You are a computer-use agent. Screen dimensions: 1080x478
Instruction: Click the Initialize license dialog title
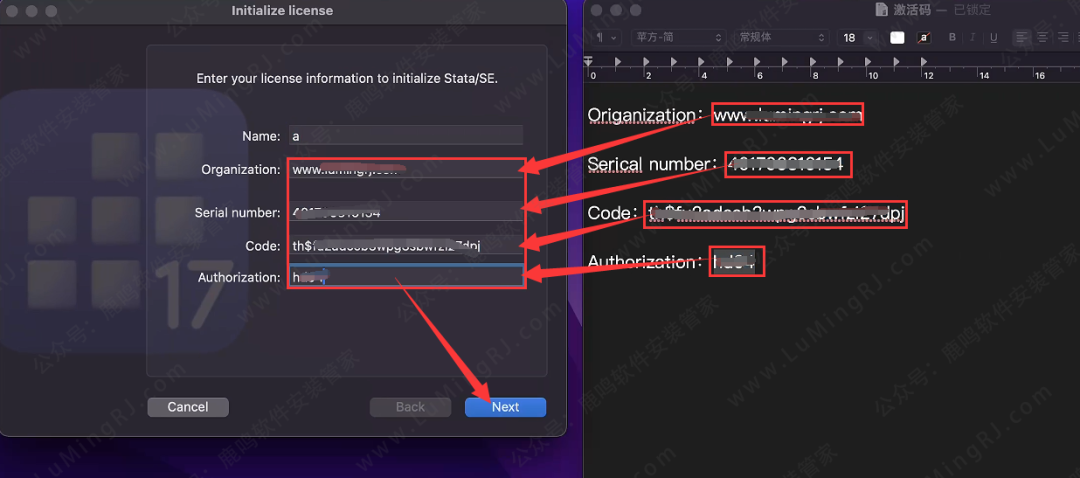pos(282,10)
